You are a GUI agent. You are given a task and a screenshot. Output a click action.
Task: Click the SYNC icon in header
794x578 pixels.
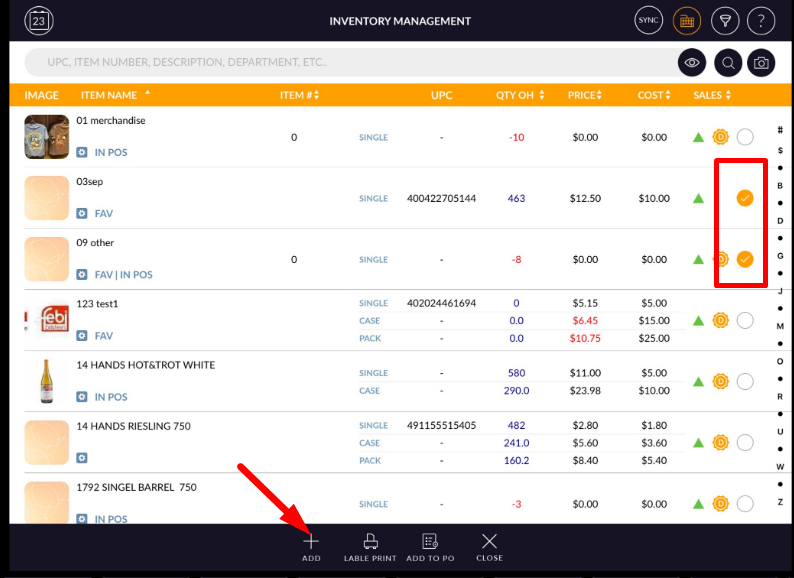click(x=649, y=20)
